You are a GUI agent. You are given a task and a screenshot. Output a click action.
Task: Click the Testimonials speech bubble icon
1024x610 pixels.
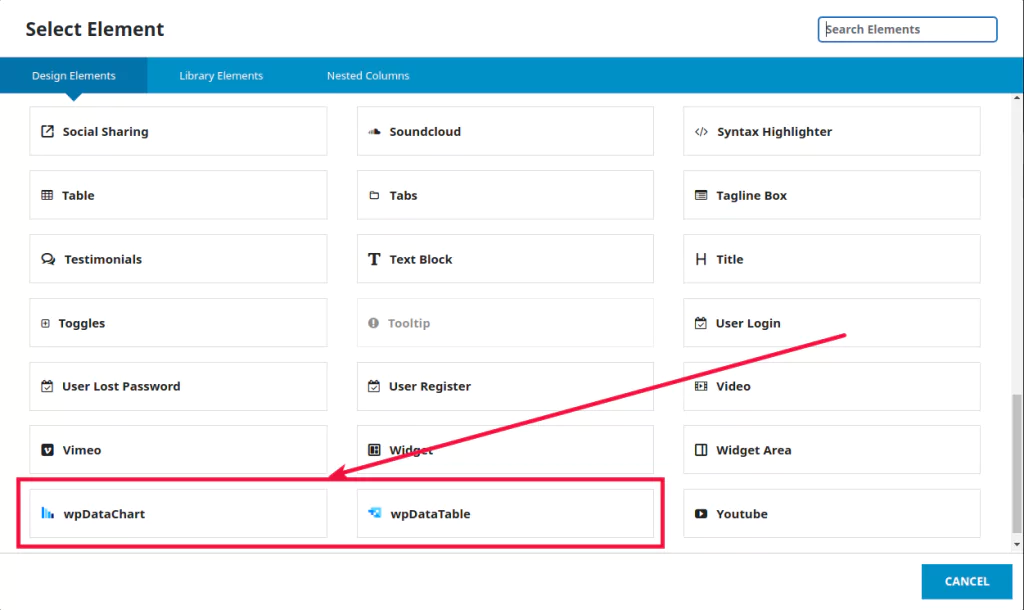click(x=47, y=259)
